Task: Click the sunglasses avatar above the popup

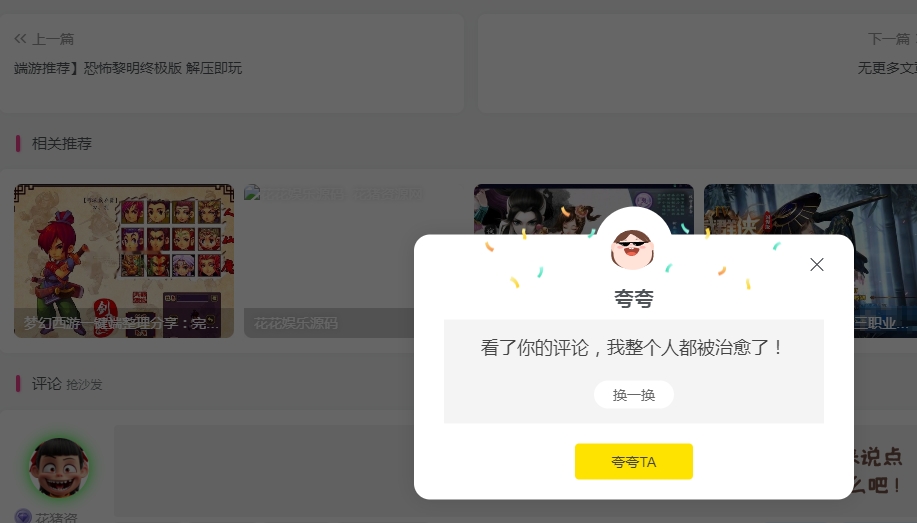Action: (632, 249)
